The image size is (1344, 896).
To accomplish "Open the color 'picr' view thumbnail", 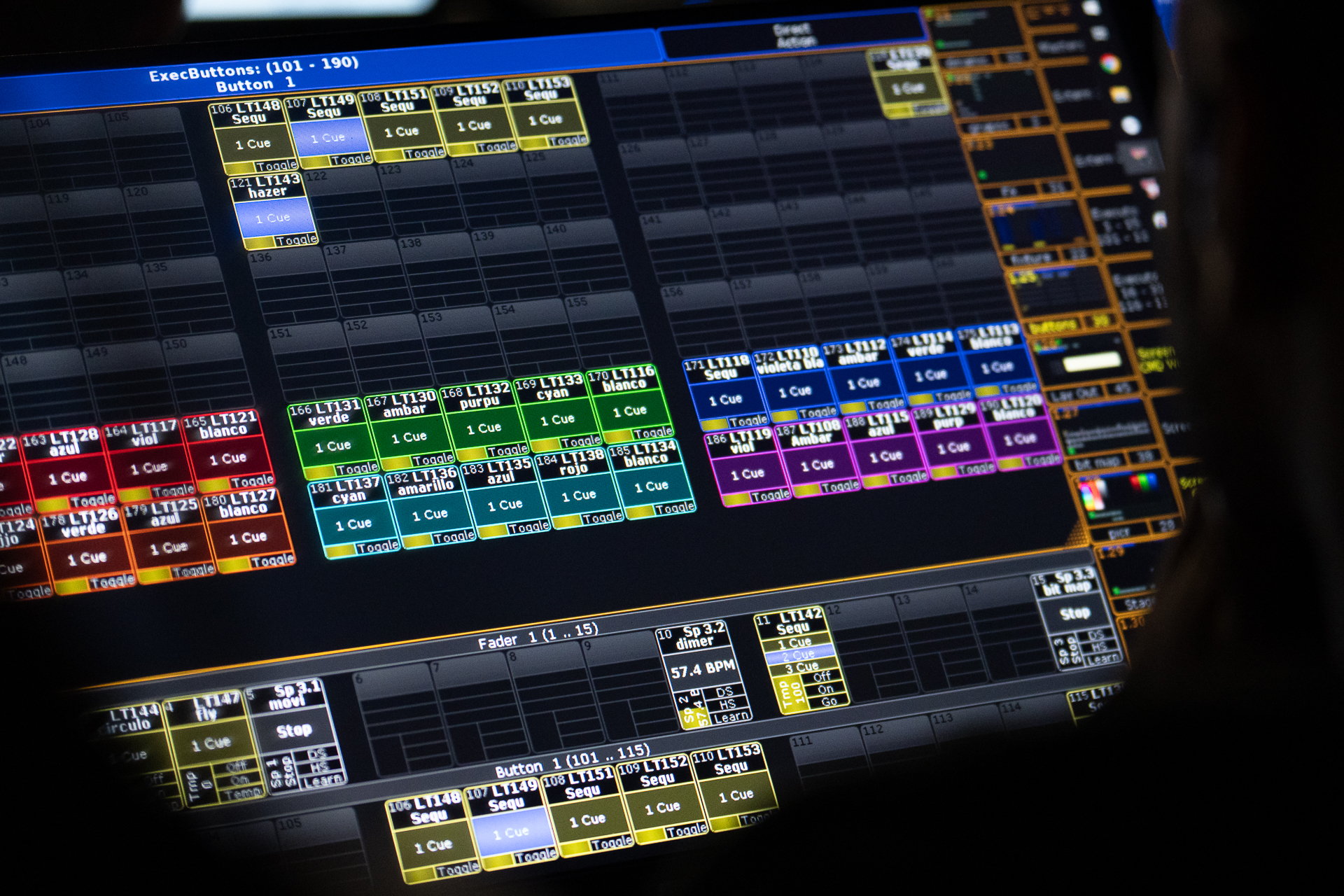I will [1127, 498].
